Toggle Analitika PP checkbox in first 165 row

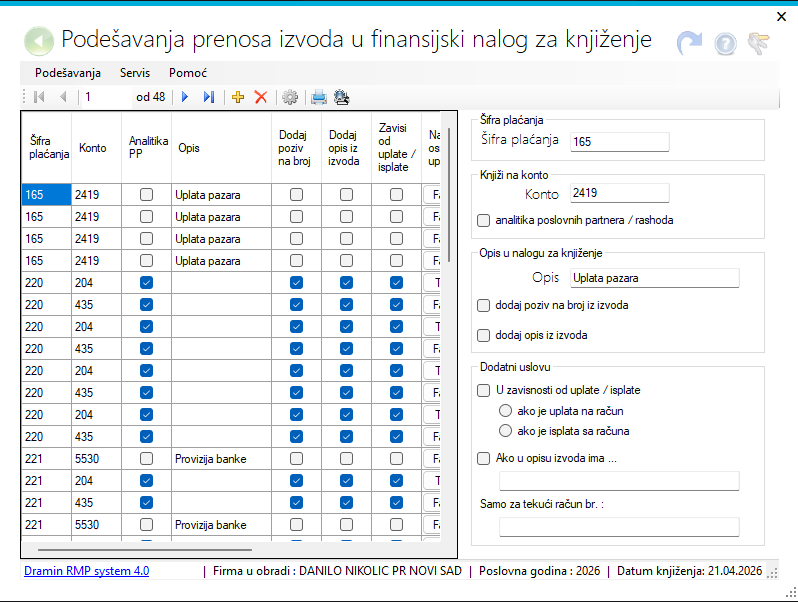(x=147, y=194)
